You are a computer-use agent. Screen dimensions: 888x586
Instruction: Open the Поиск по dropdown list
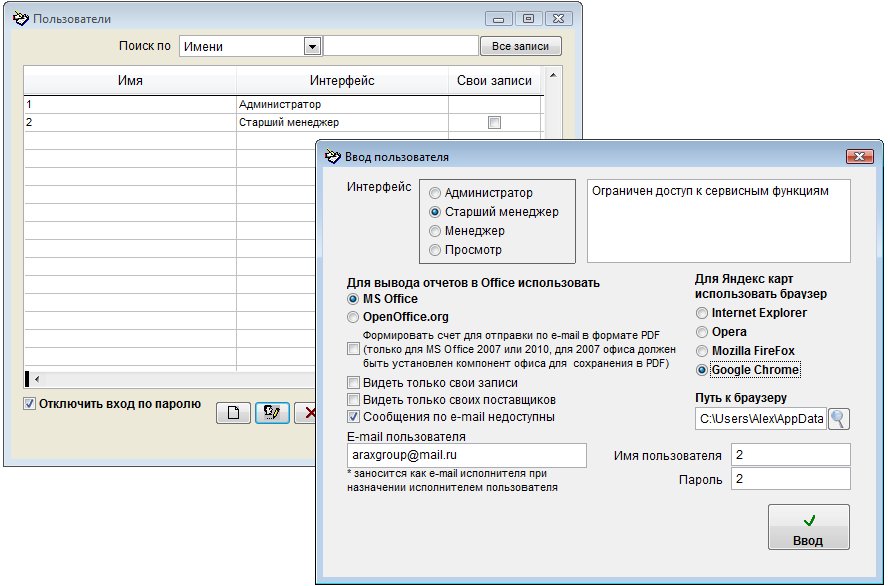[312, 47]
